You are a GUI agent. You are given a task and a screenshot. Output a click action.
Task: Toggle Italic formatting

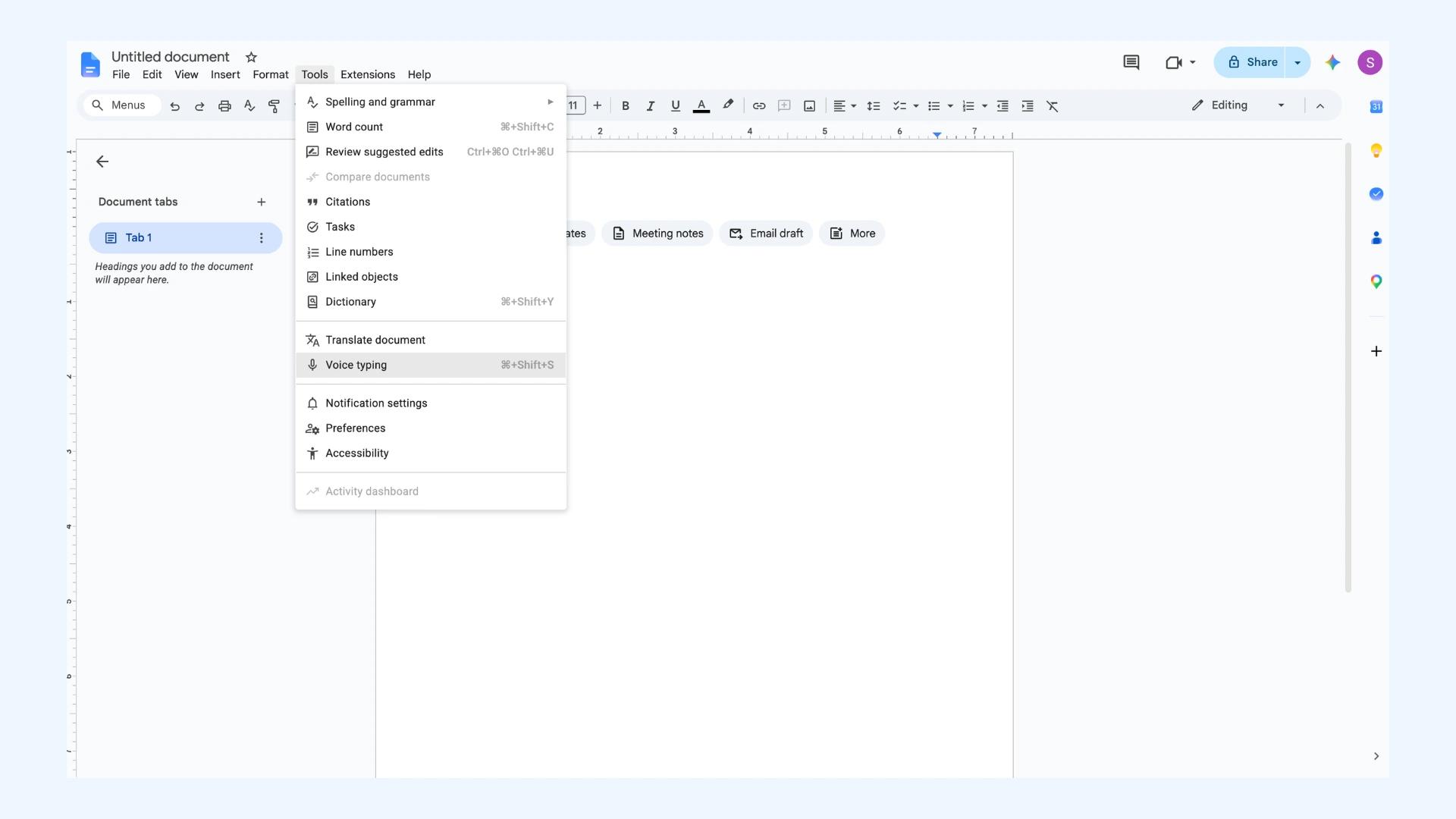(651, 106)
